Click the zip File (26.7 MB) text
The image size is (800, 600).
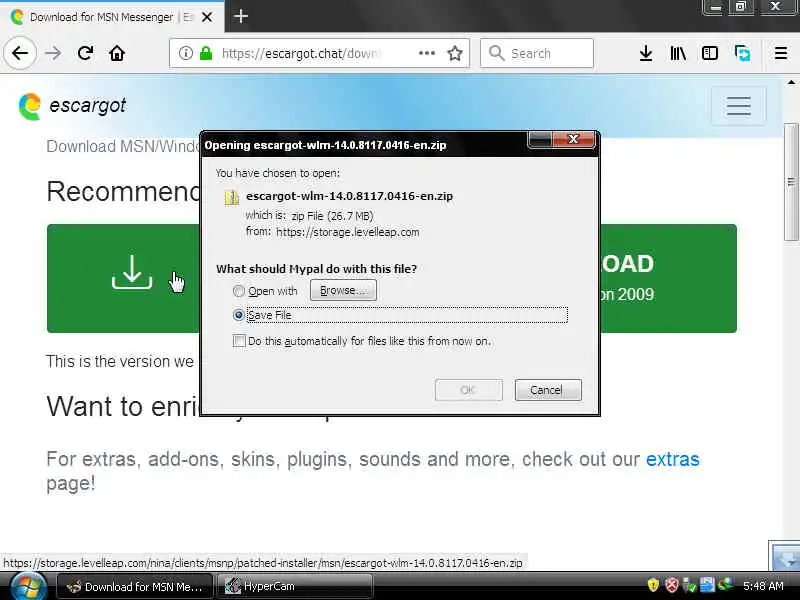[x=332, y=216]
